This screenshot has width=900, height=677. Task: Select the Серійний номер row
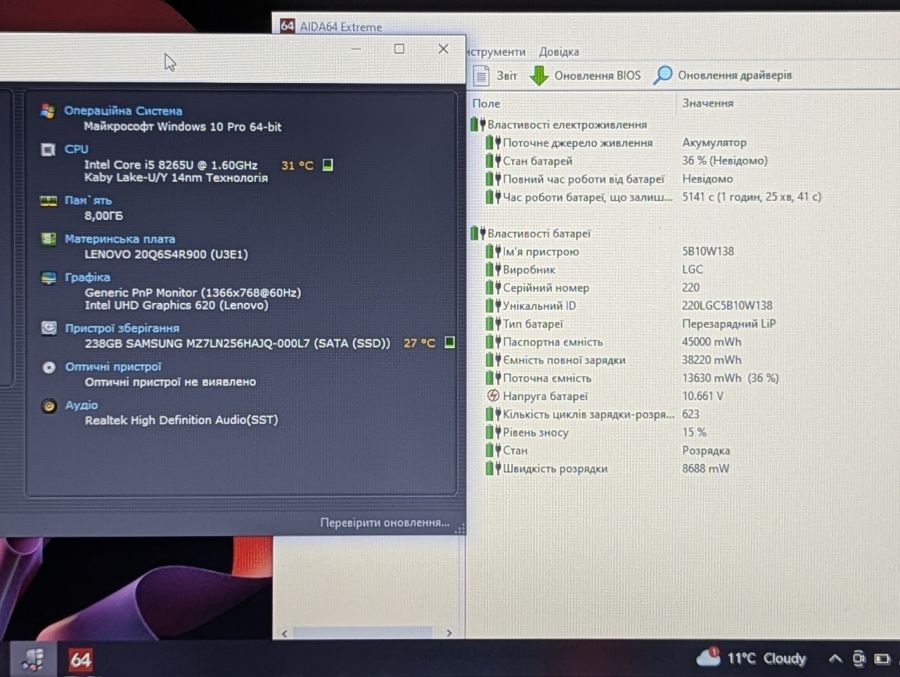pyautogui.click(x=683, y=287)
